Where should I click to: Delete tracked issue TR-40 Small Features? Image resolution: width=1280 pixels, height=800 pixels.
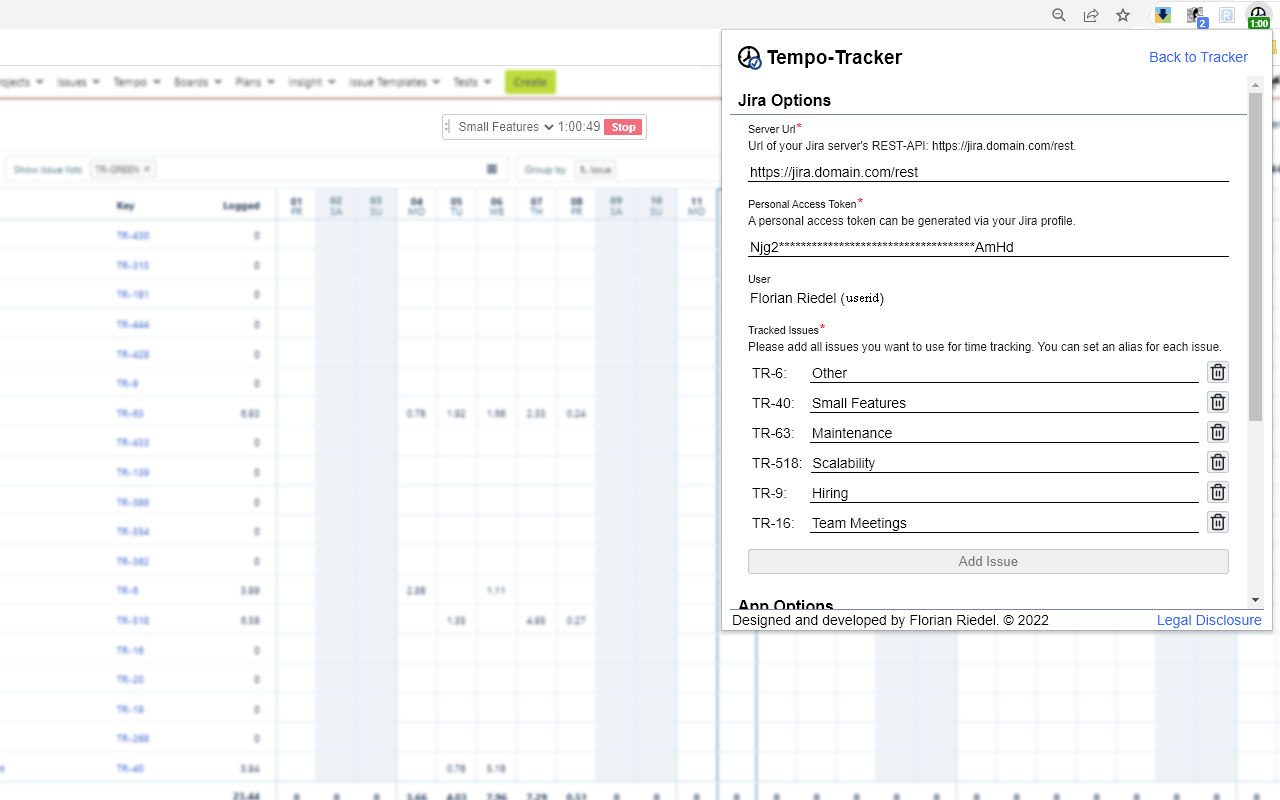1218,402
